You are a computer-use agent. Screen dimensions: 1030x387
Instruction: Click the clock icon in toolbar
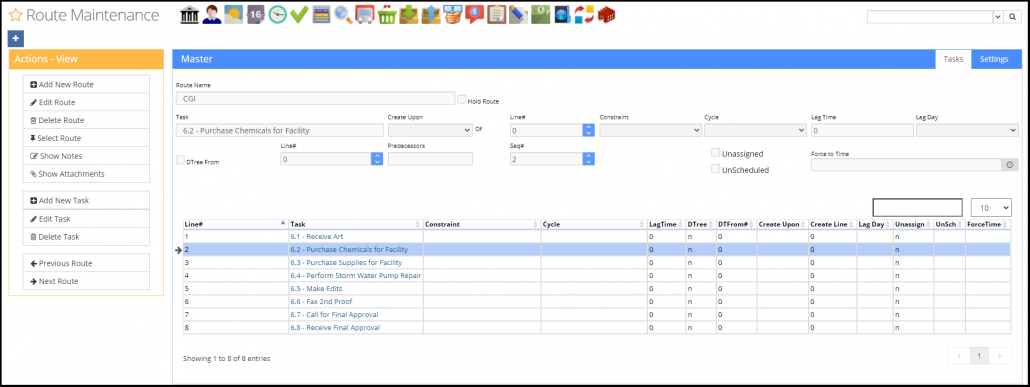[x=277, y=14]
